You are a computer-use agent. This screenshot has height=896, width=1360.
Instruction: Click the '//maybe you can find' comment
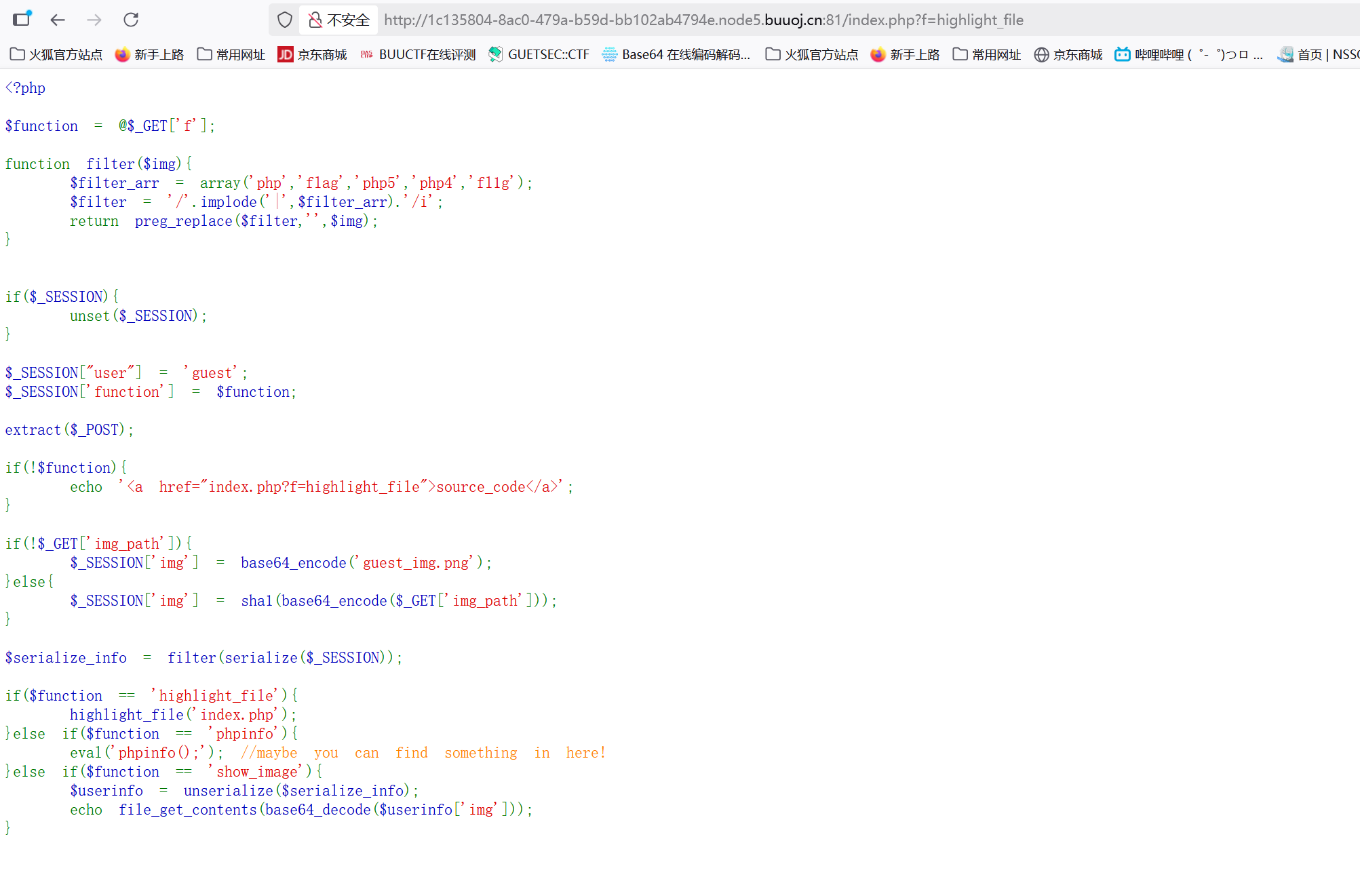(x=423, y=753)
